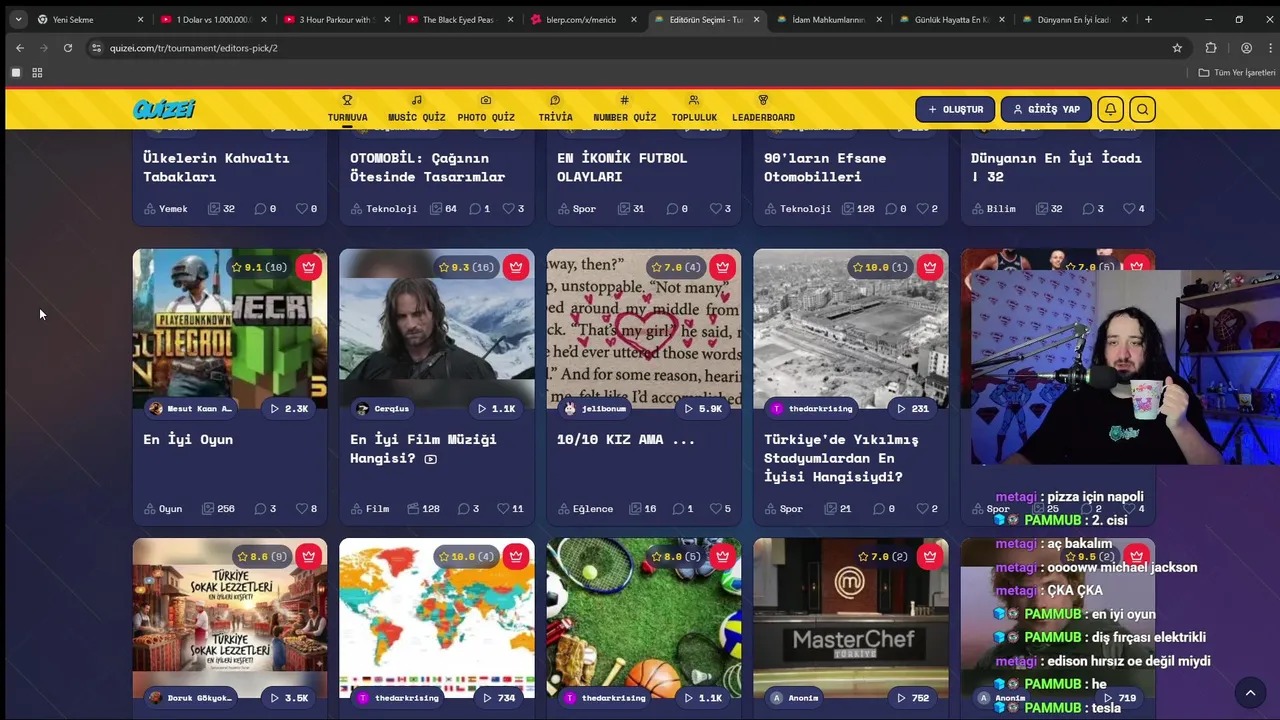
Task: Click crown icon on Yıkılmış Stadyumlar card
Action: pyautogui.click(x=929, y=267)
